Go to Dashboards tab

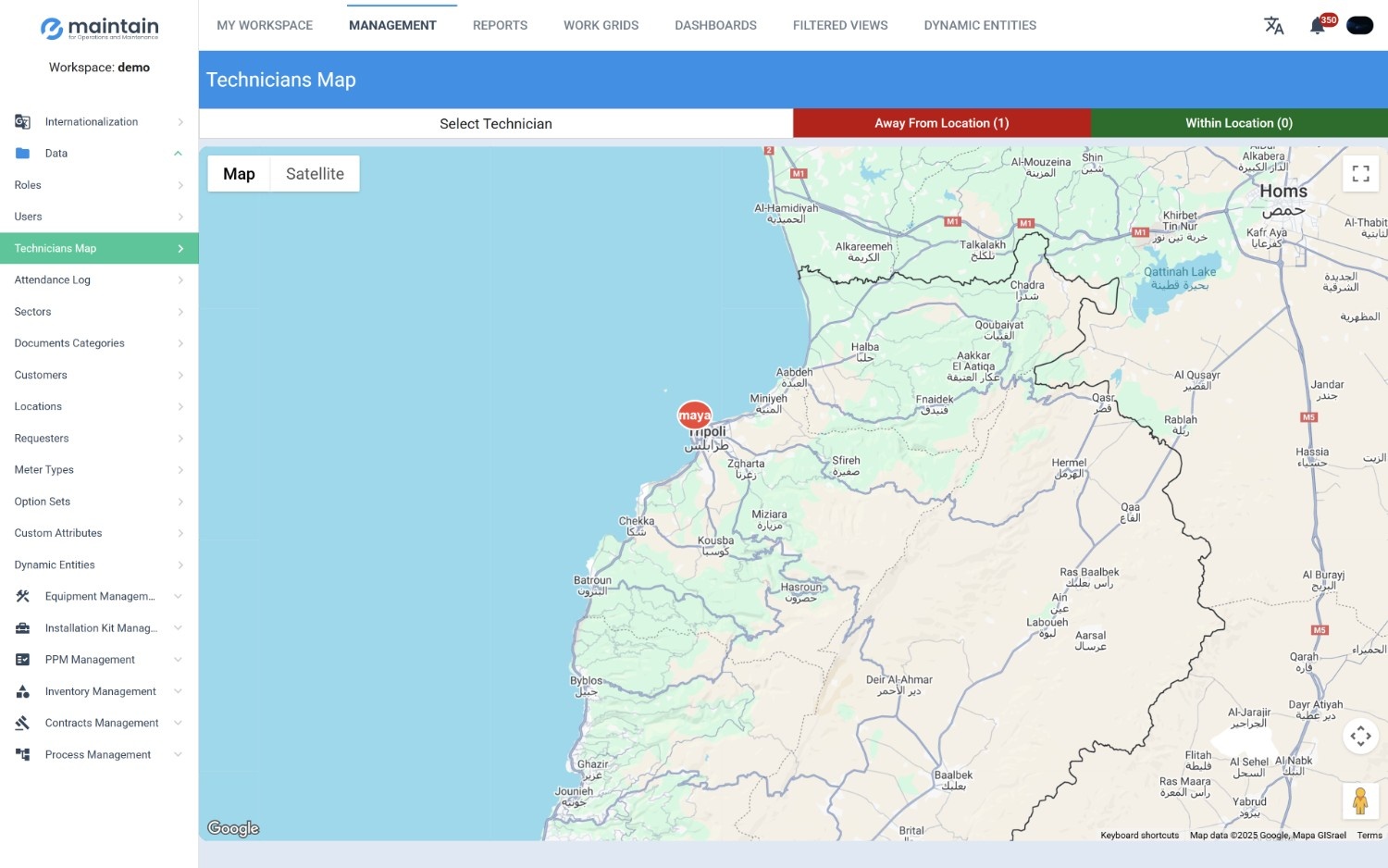tap(715, 26)
